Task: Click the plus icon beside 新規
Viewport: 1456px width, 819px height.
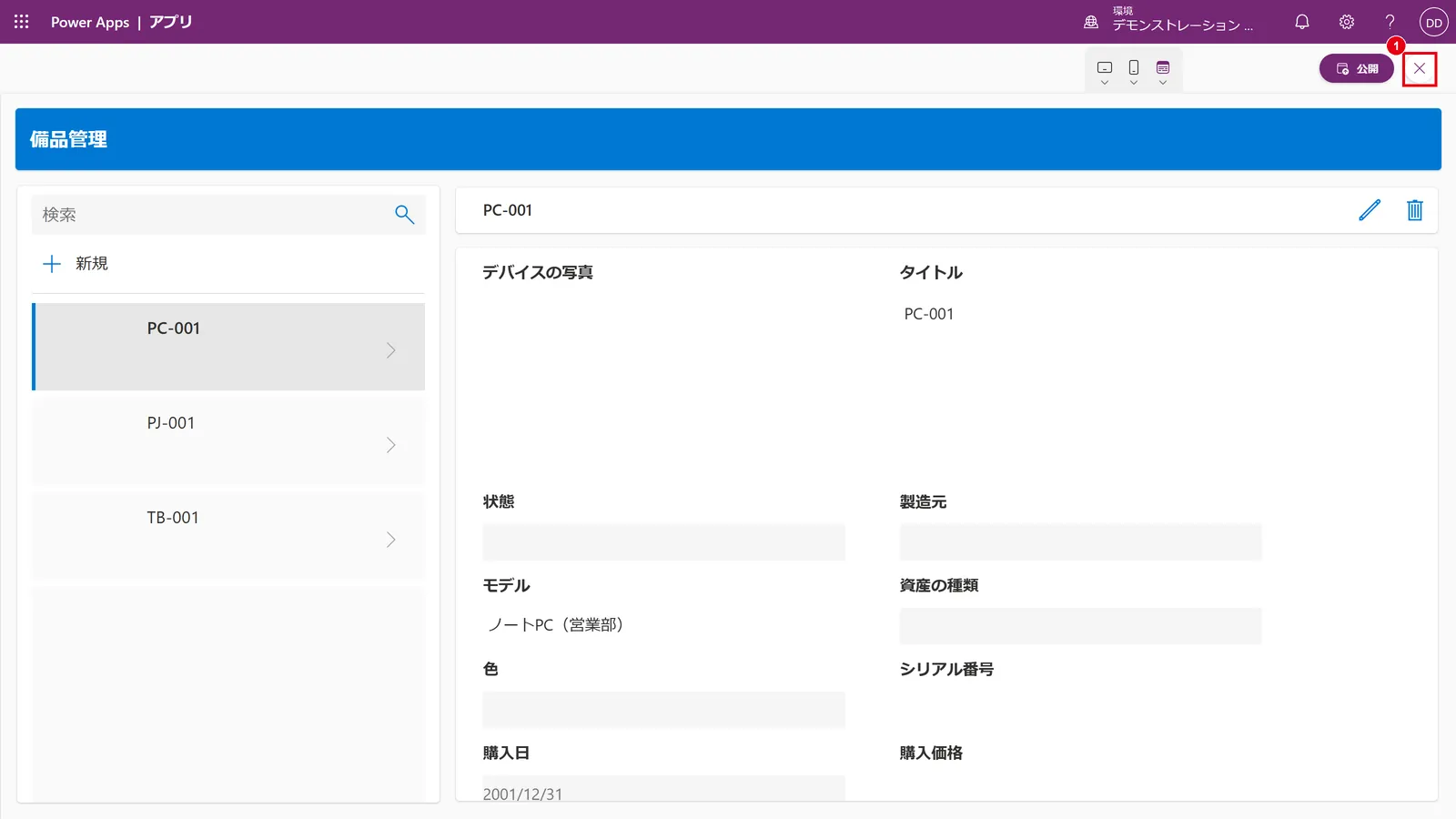Action: coord(52,263)
